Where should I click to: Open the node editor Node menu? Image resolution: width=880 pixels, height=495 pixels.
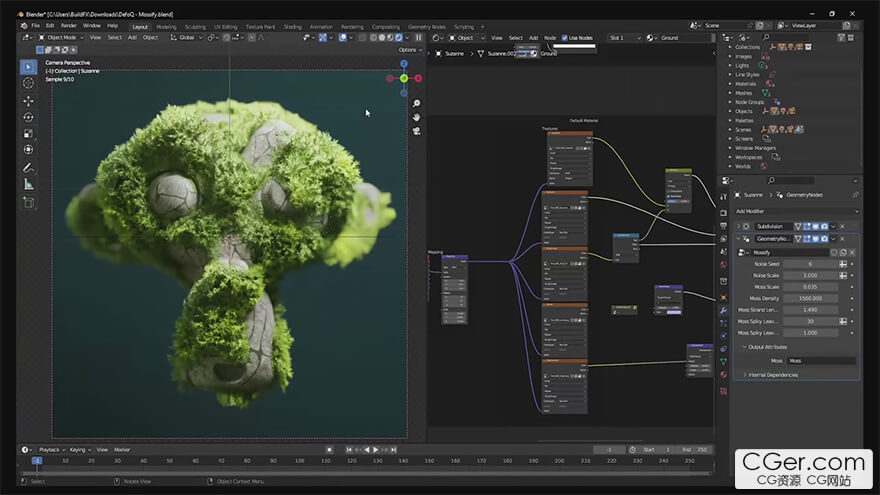click(x=550, y=38)
